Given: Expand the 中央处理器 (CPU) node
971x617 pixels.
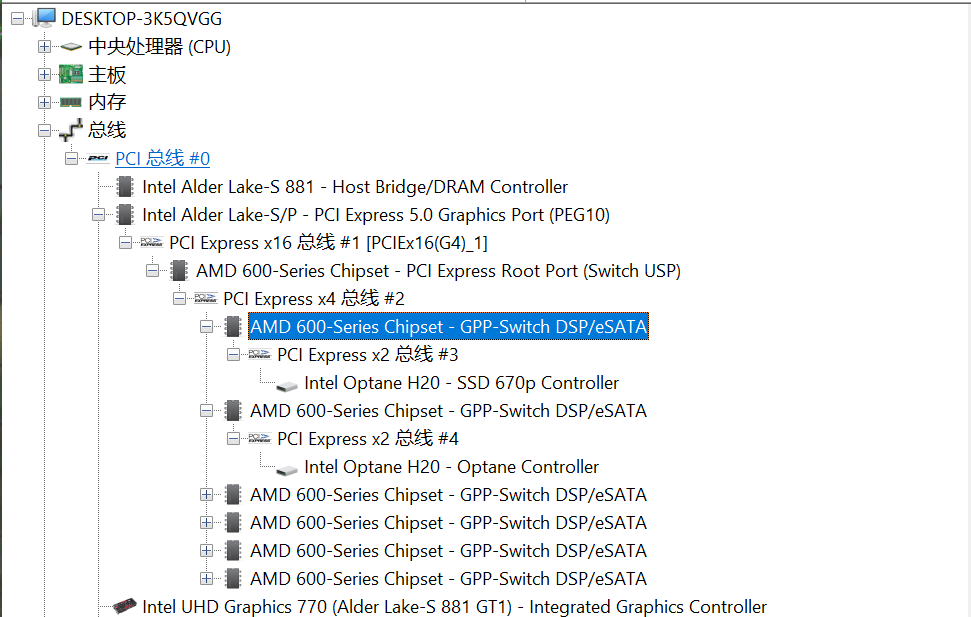Looking at the screenshot, I should [x=45, y=46].
